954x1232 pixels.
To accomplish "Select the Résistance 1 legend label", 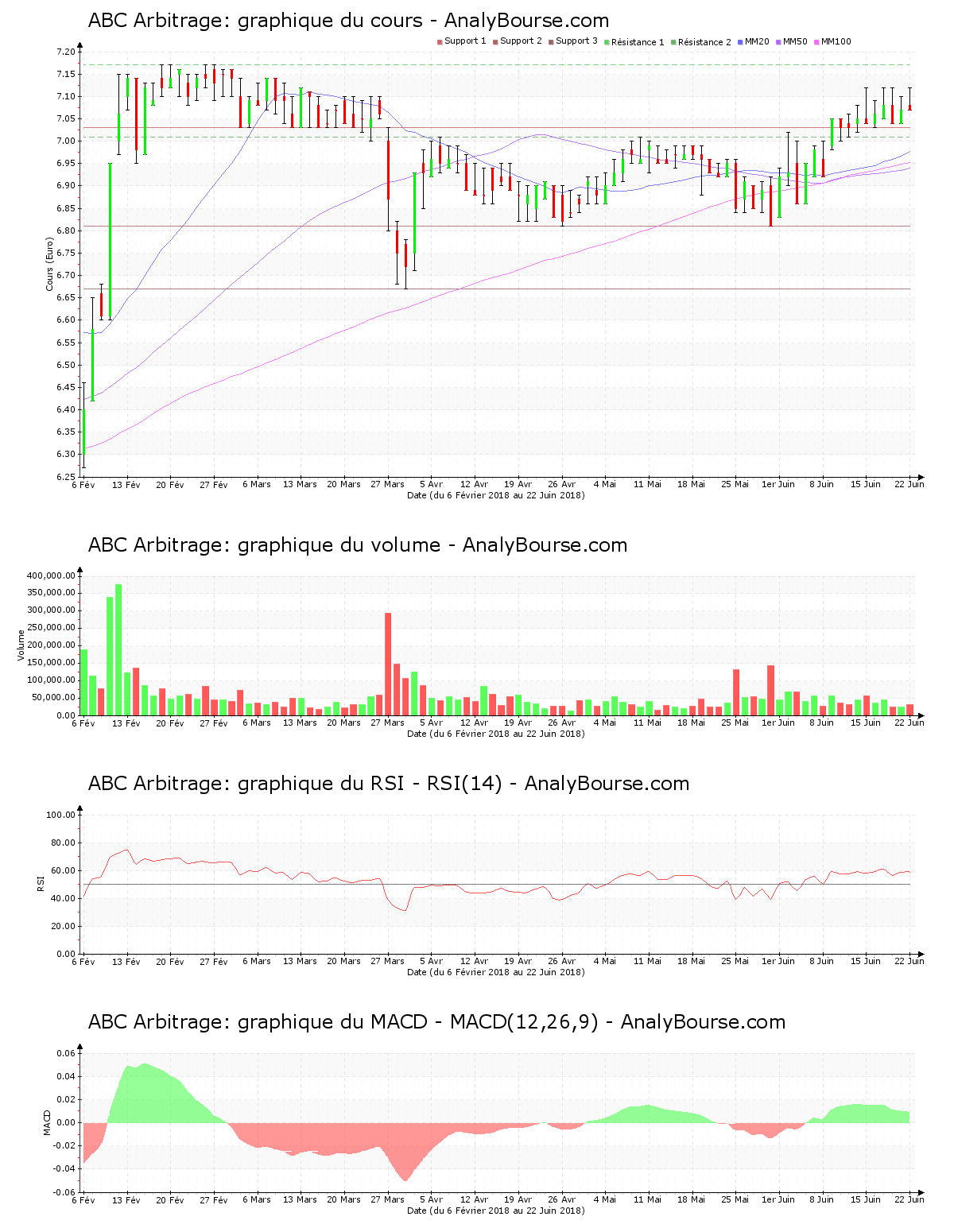I will pos(638,42).
